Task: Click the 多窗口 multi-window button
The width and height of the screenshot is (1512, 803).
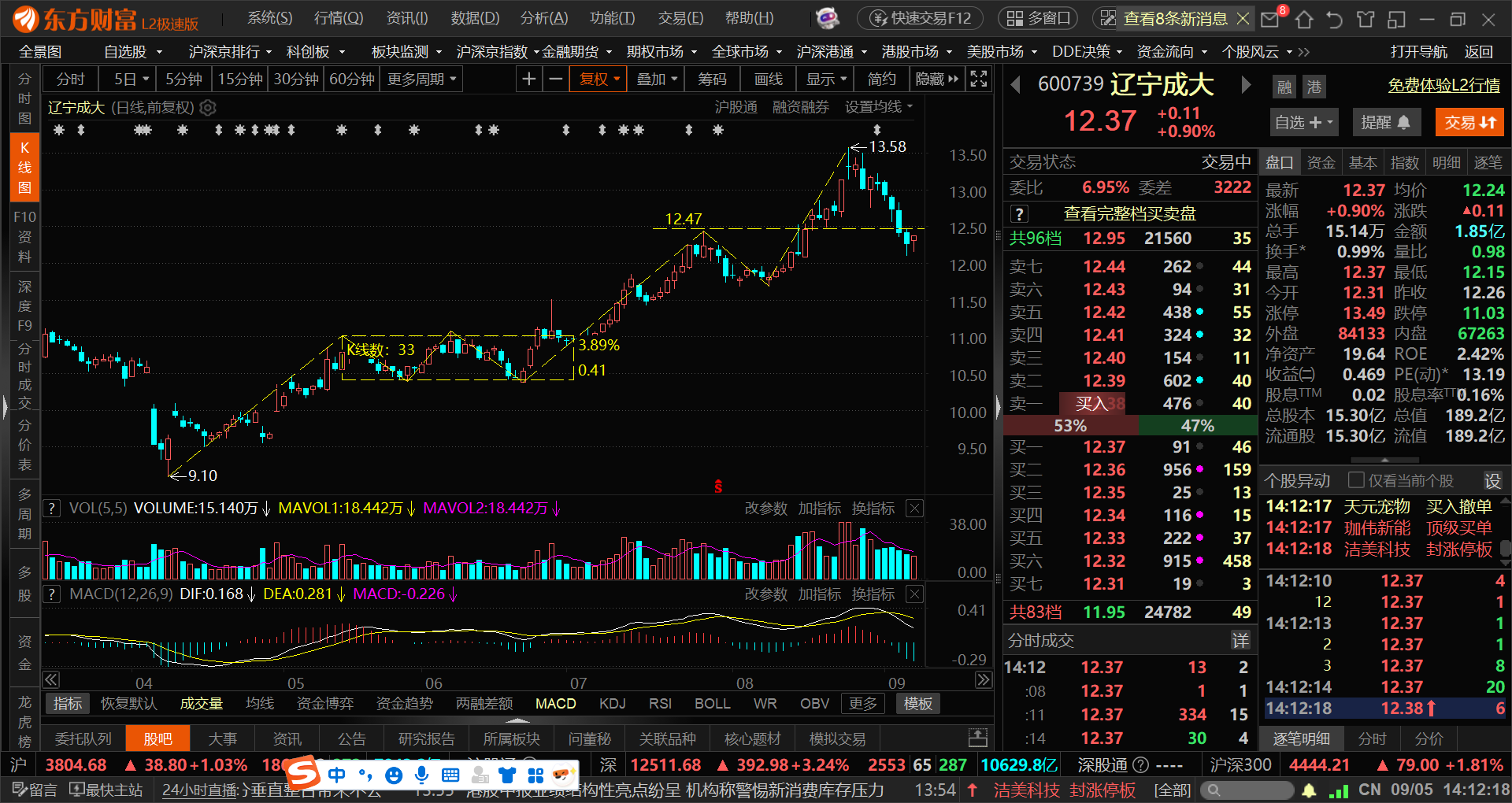Action: (1039, 18)
